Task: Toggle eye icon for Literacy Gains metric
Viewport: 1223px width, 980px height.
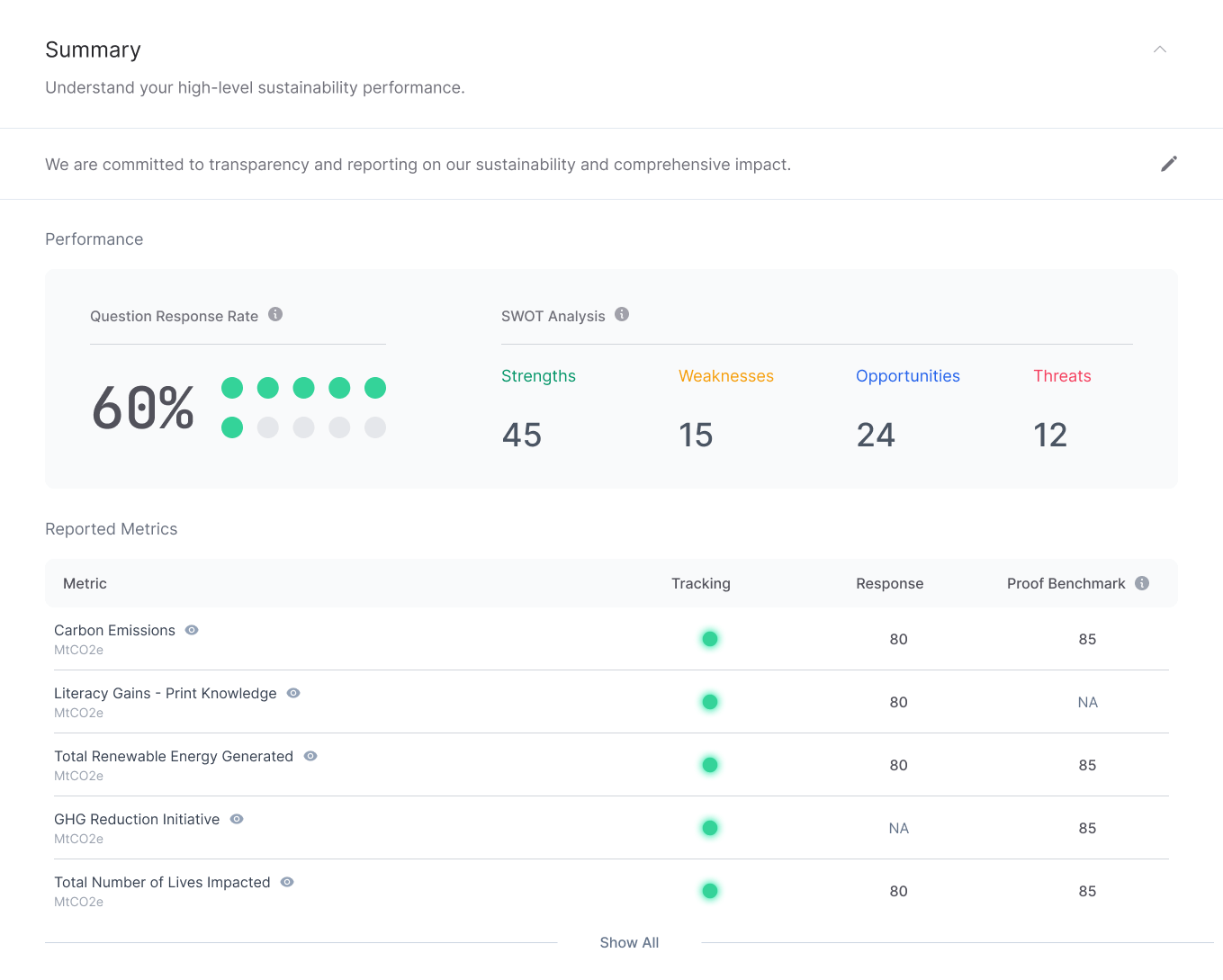Action: pyautogui.click(x=293, y=693)
